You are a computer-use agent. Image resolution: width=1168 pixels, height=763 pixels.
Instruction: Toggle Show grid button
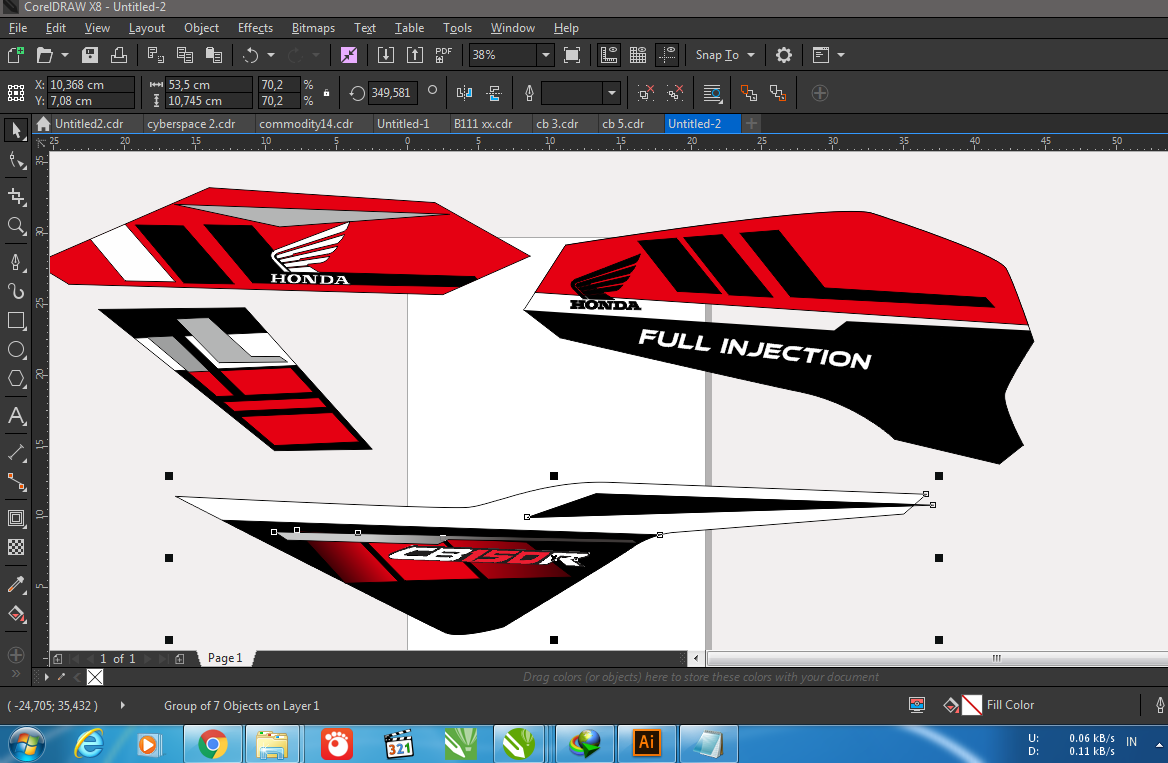[638, 55]
